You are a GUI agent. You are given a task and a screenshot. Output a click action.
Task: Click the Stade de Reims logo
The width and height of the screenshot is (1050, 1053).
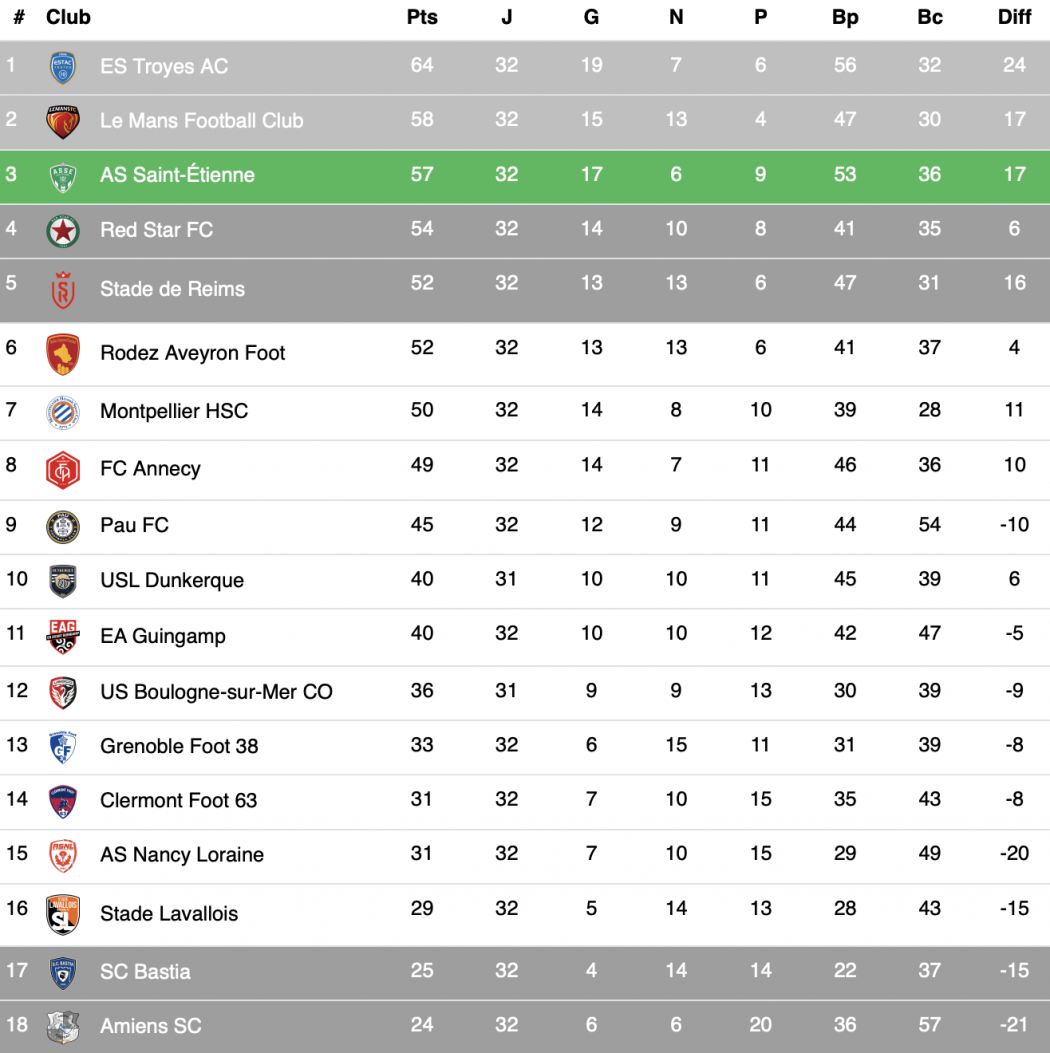point(63,290)
